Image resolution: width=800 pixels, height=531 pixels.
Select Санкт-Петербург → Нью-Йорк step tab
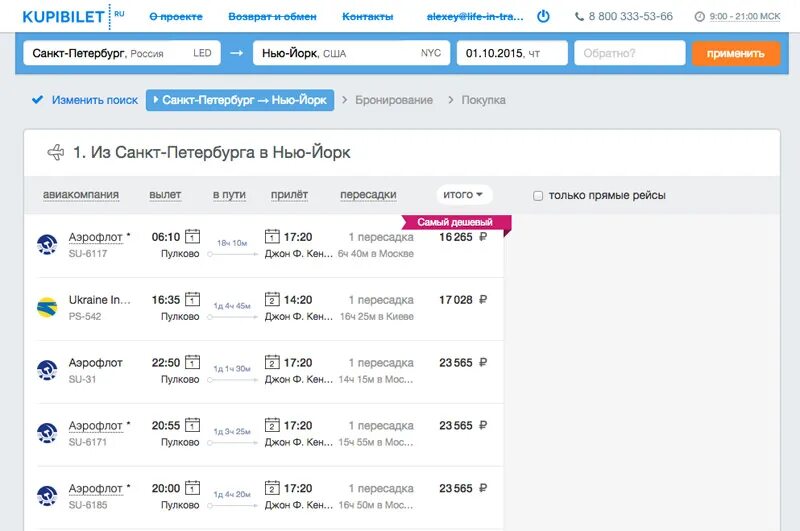(240, 100)
